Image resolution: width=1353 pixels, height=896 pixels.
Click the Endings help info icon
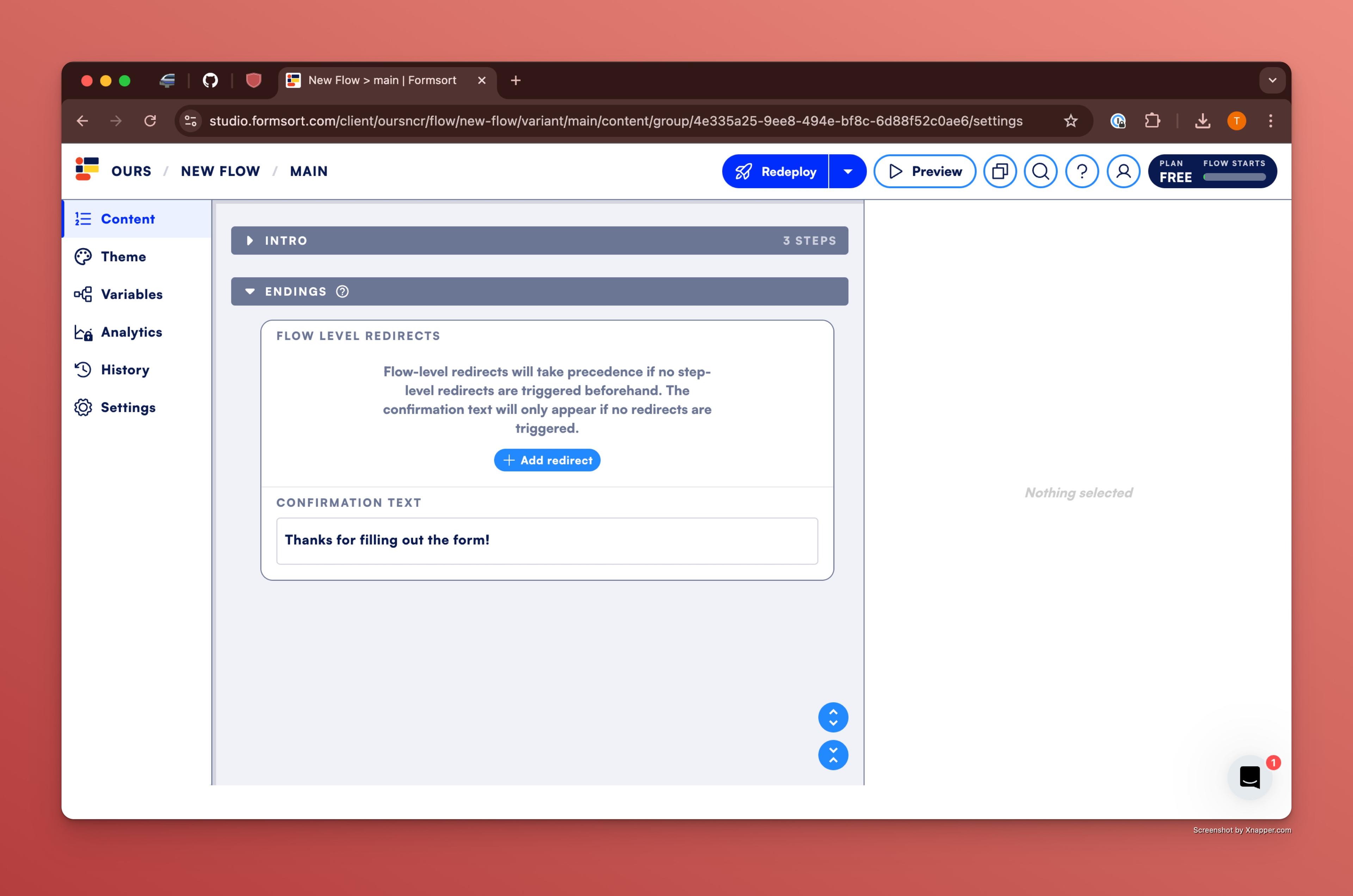click(342, 291)
